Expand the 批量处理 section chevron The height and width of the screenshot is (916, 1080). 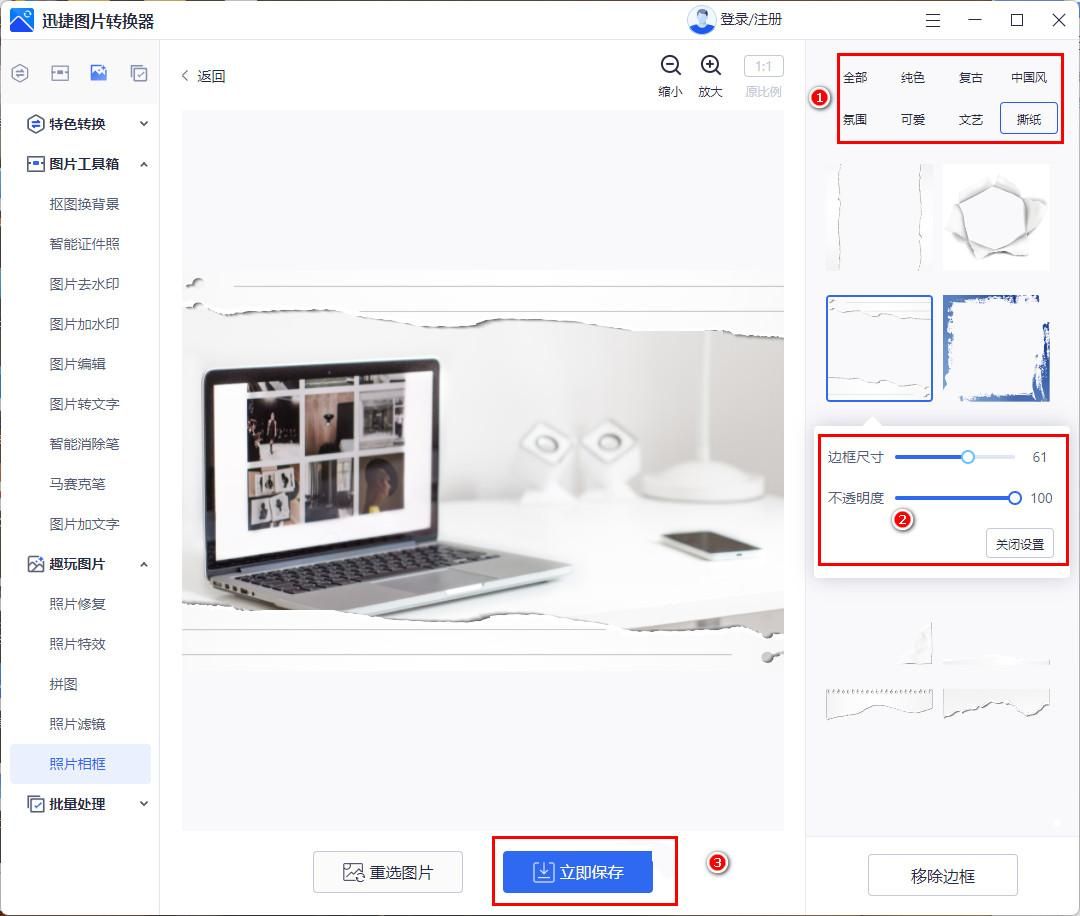coord(144,804)
